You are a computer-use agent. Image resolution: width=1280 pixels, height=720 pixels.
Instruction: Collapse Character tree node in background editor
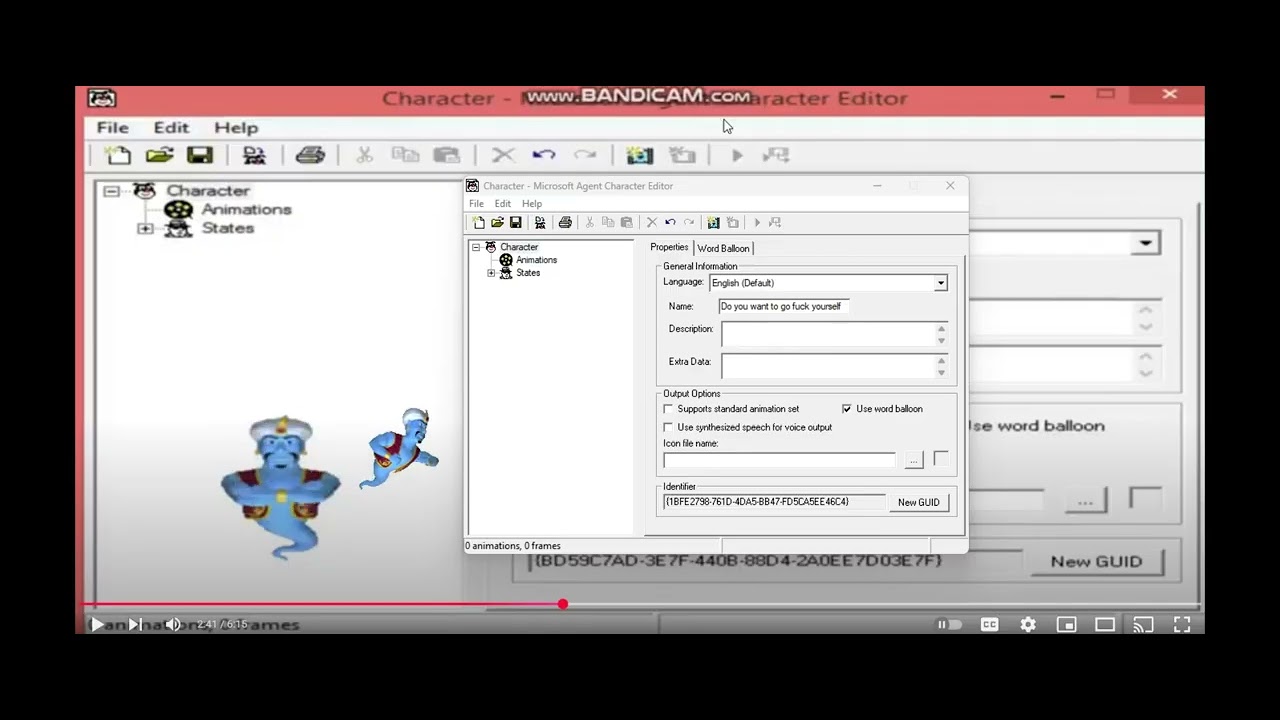click(111, 191)
